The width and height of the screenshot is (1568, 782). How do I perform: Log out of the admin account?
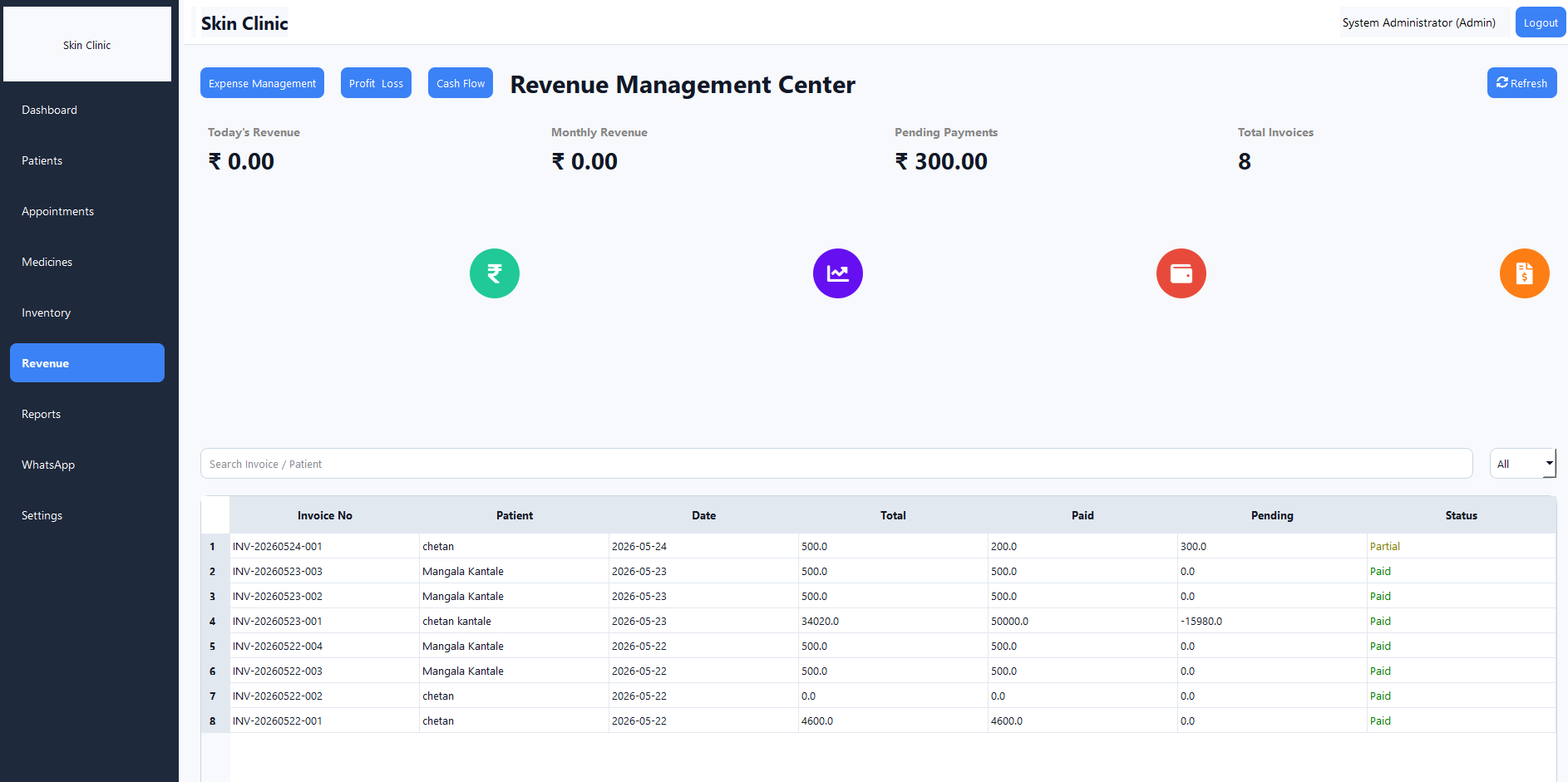pos(1541,22)
